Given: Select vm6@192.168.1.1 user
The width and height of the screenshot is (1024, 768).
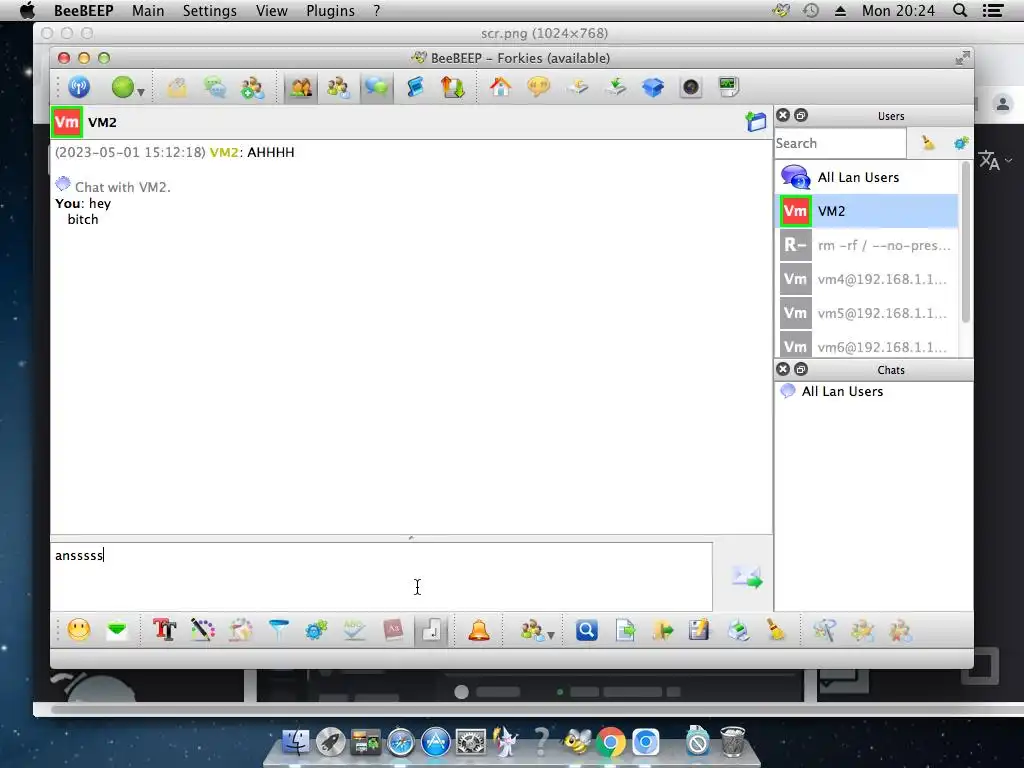Looking at the screenshot, I should (867, 345).
